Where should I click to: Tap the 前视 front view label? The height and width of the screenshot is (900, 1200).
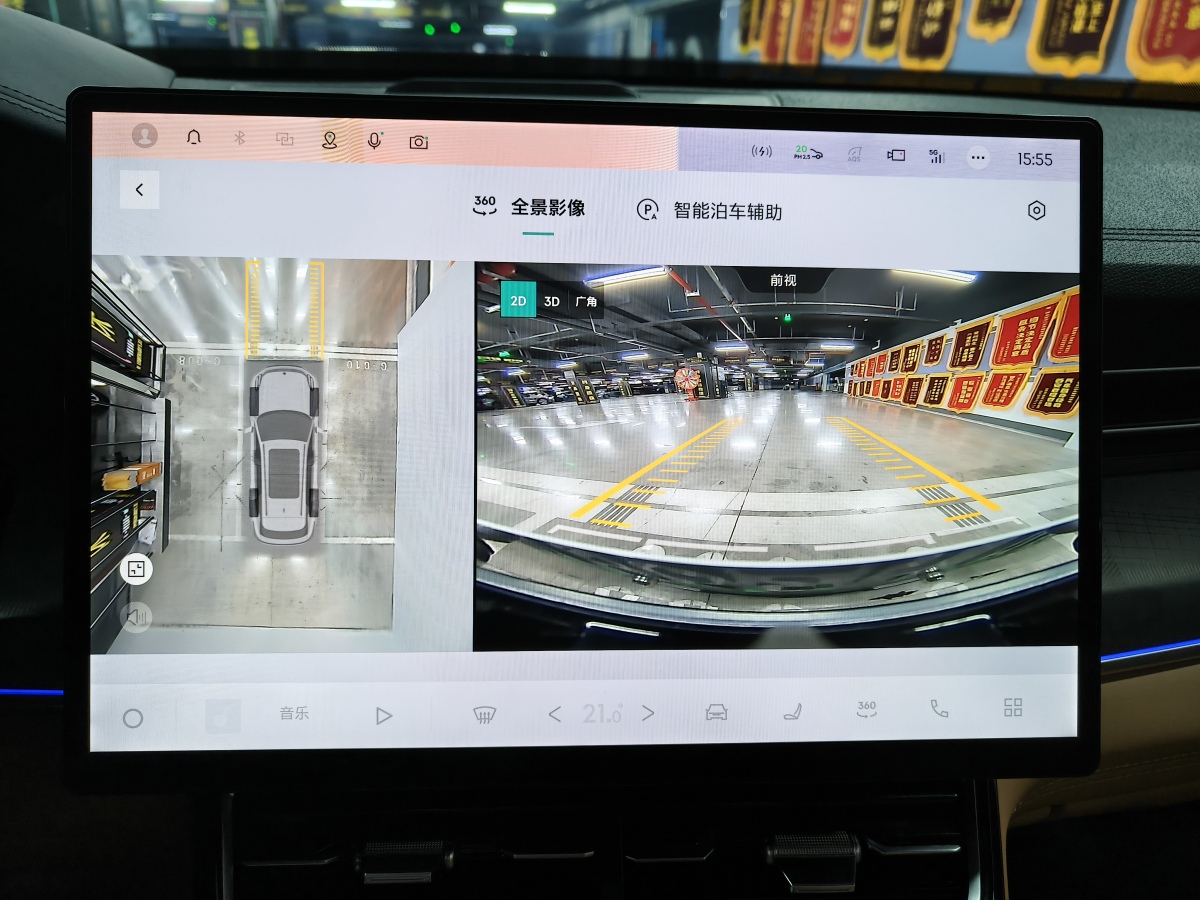pos(783,280)
